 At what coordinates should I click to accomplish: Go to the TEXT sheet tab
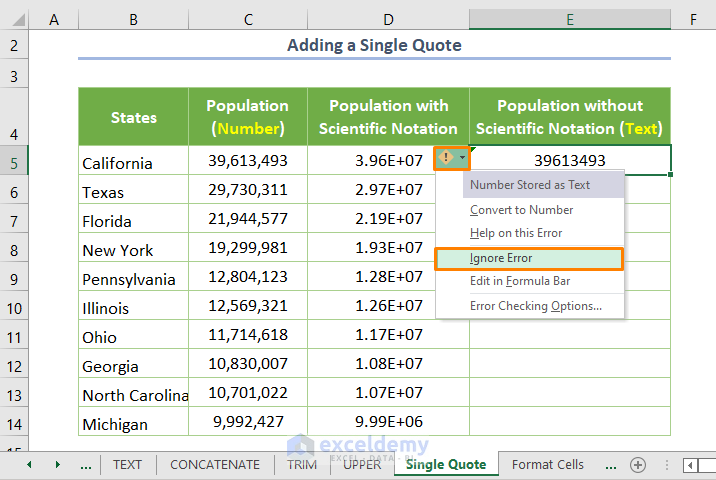[x=127, y=464]
